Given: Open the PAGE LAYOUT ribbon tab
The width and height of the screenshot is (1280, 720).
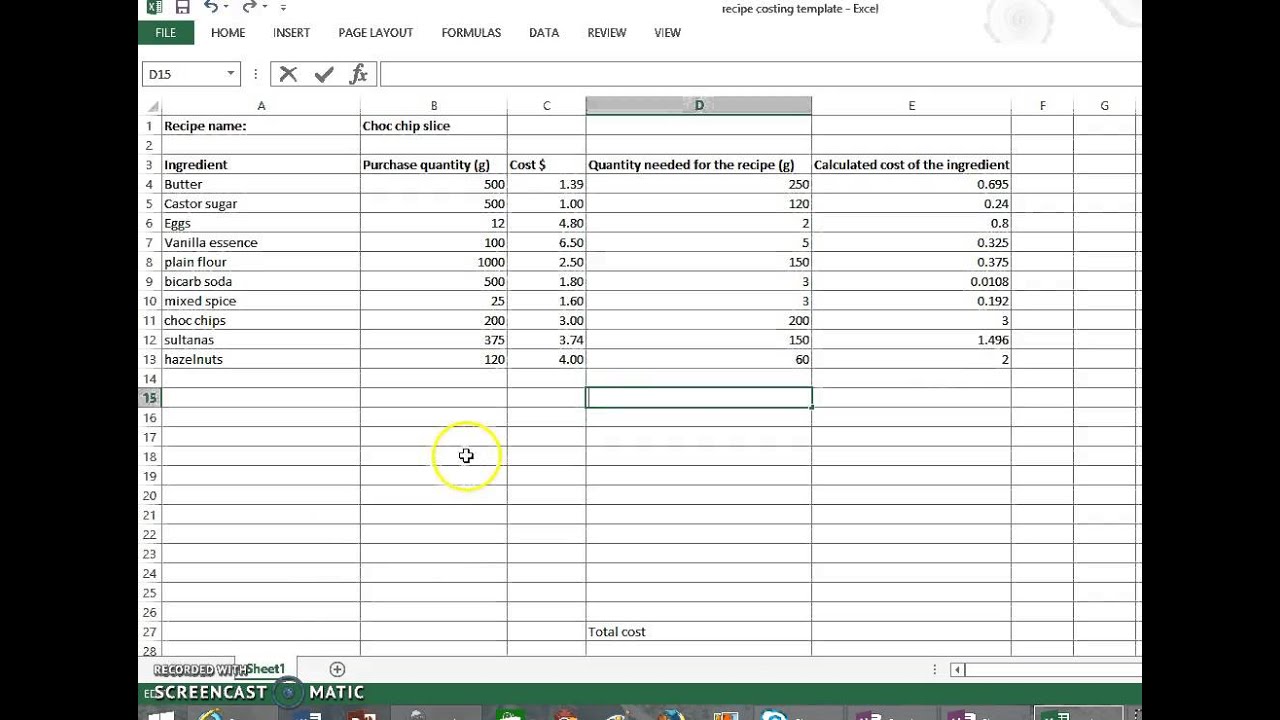Looking at the screenshot, I should click(x=375, y=33).
